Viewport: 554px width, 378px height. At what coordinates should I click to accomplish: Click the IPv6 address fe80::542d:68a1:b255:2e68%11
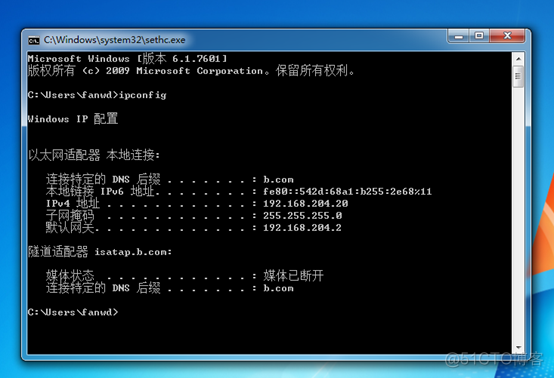tap(347, 191)
